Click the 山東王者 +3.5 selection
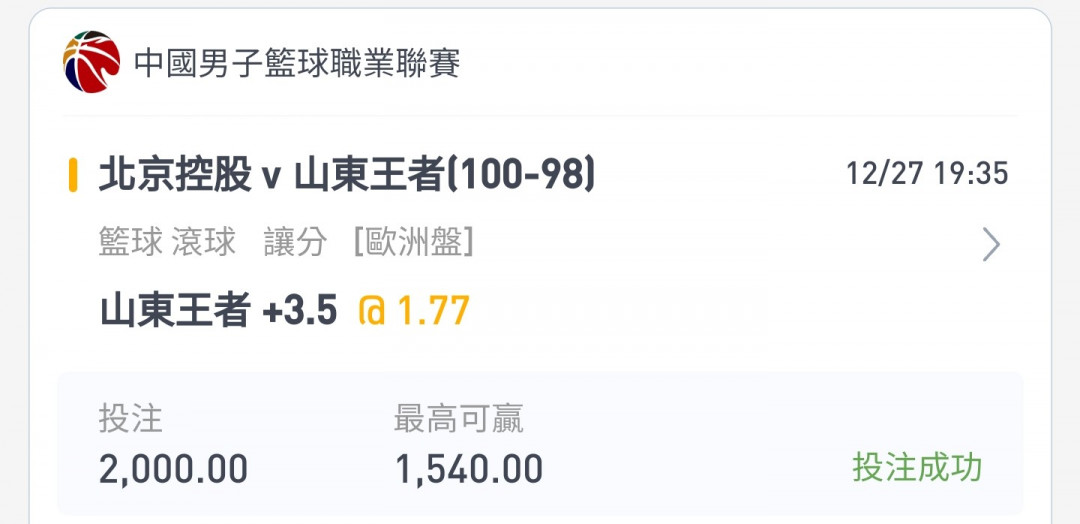This screenshot has width=1080, height=524. pyautogui.click(x=218, y=311)
